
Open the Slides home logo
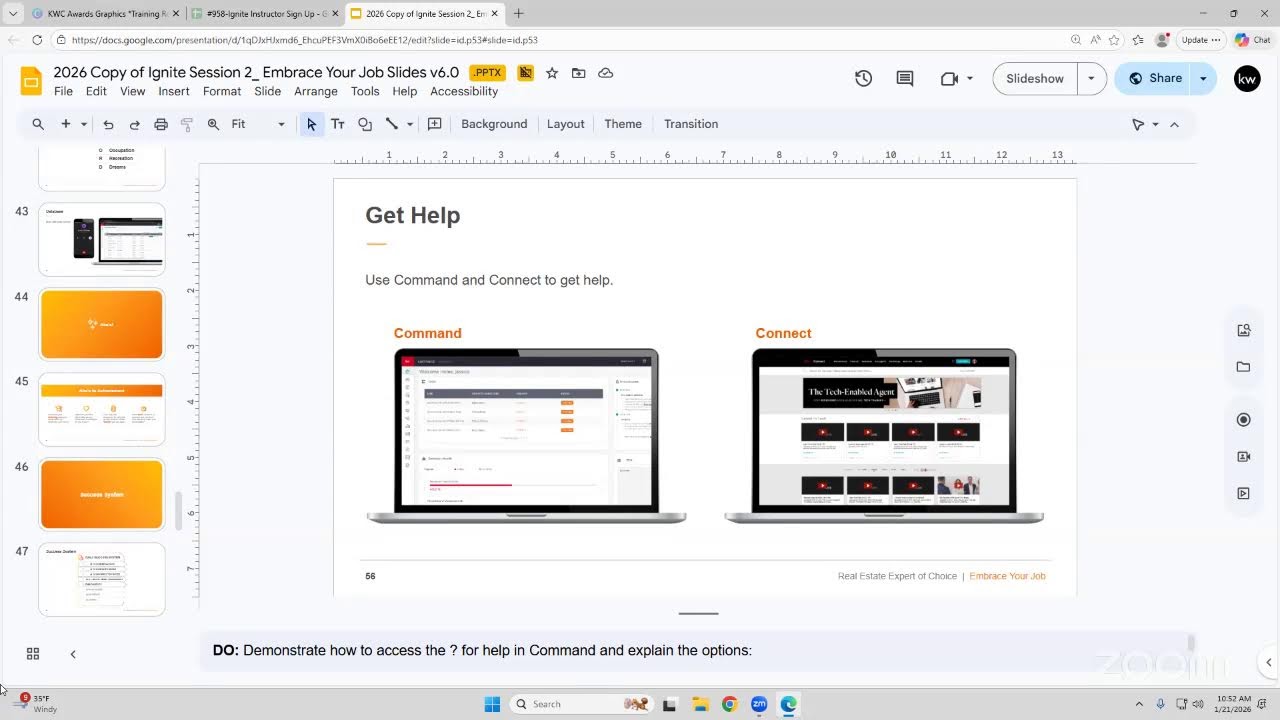pyautogui.click(x=32, y=80)
